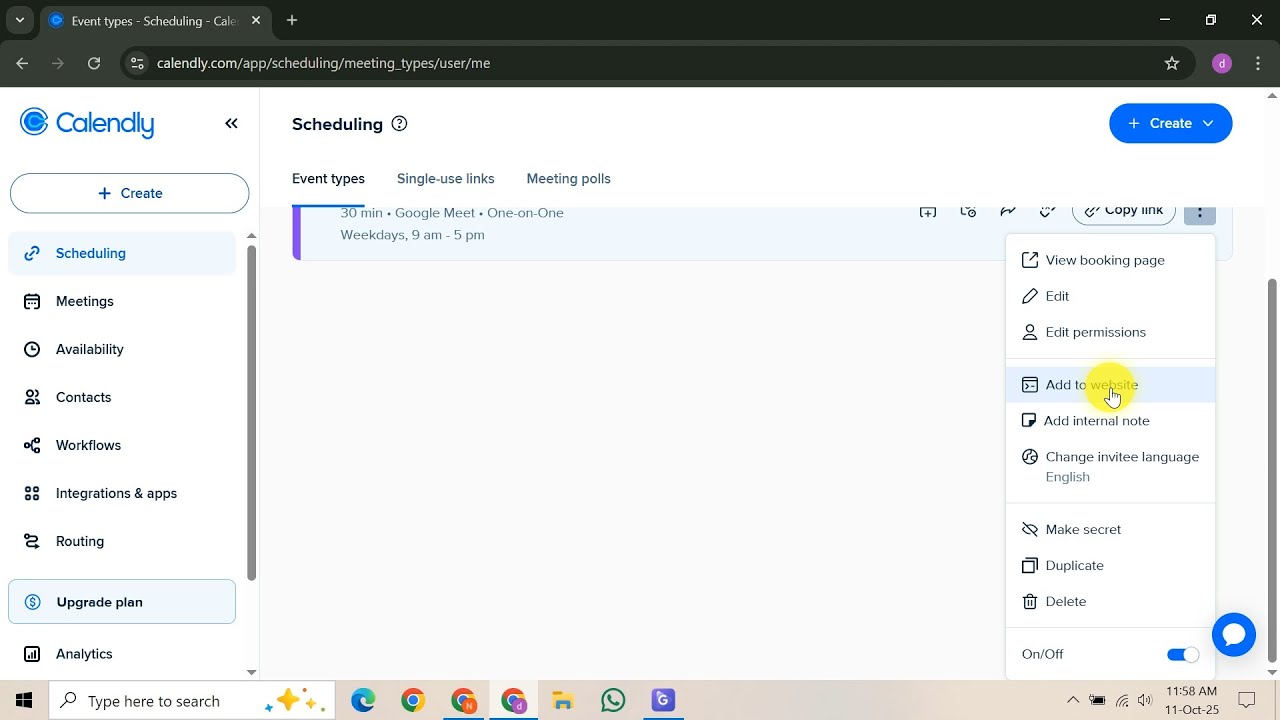Select Add internal note option
Image resolution: width=1280 pixels, height=720 pixels.
click(x=1110, y=421)
